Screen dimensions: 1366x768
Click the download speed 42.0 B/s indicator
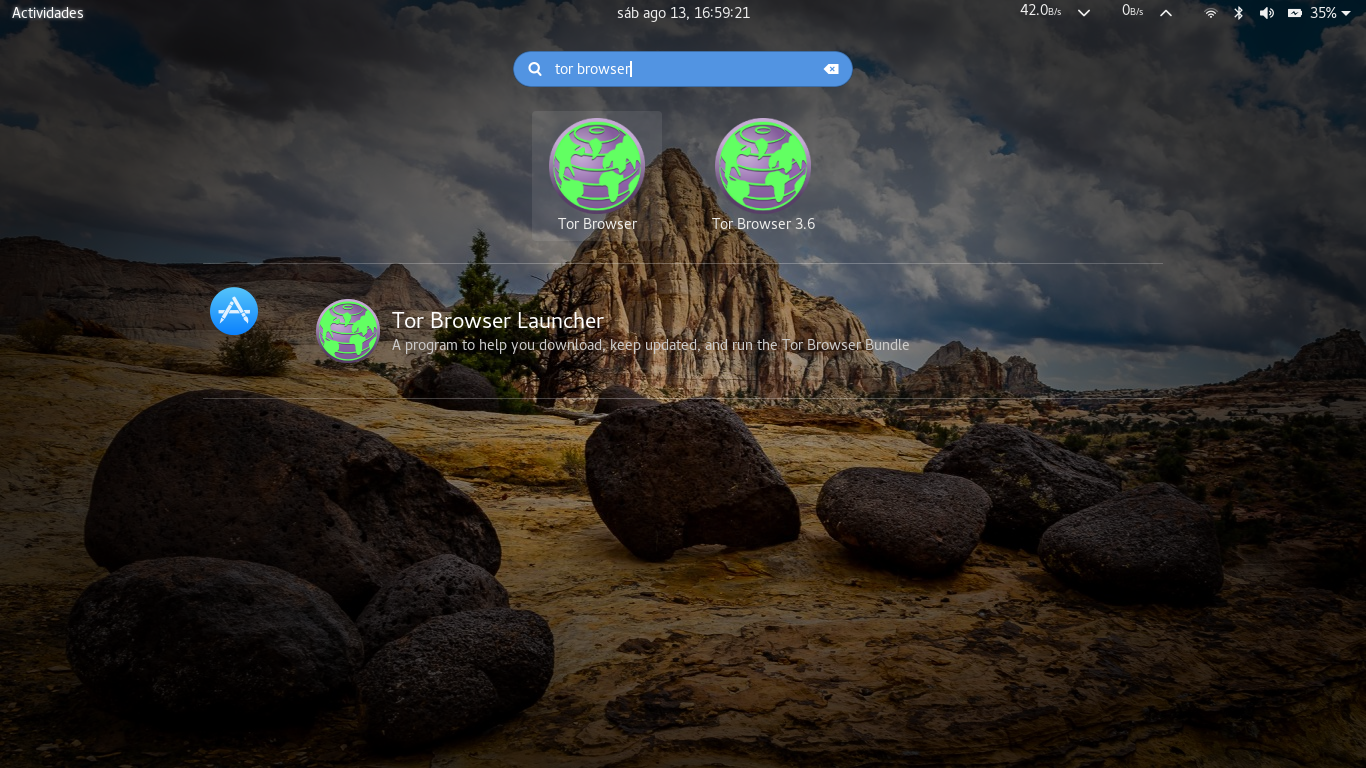[1041, 11]
